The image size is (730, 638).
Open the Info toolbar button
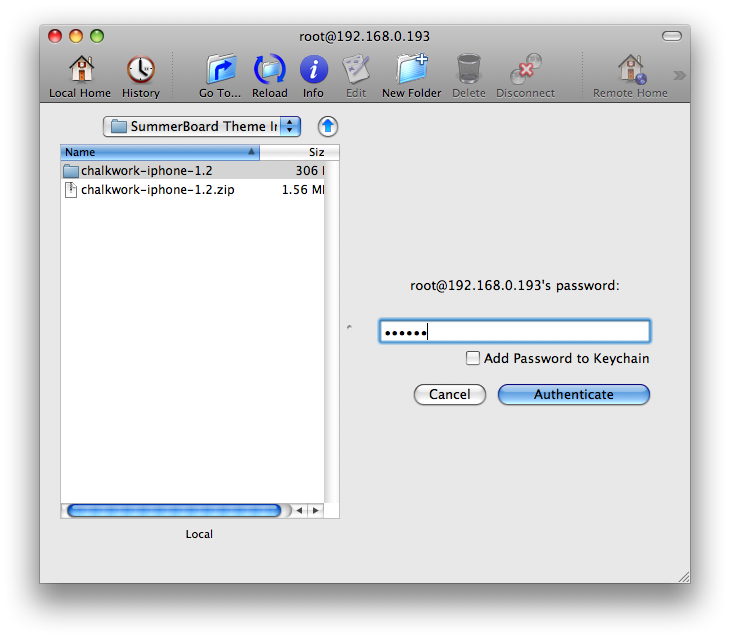click(x=313, y=70)
